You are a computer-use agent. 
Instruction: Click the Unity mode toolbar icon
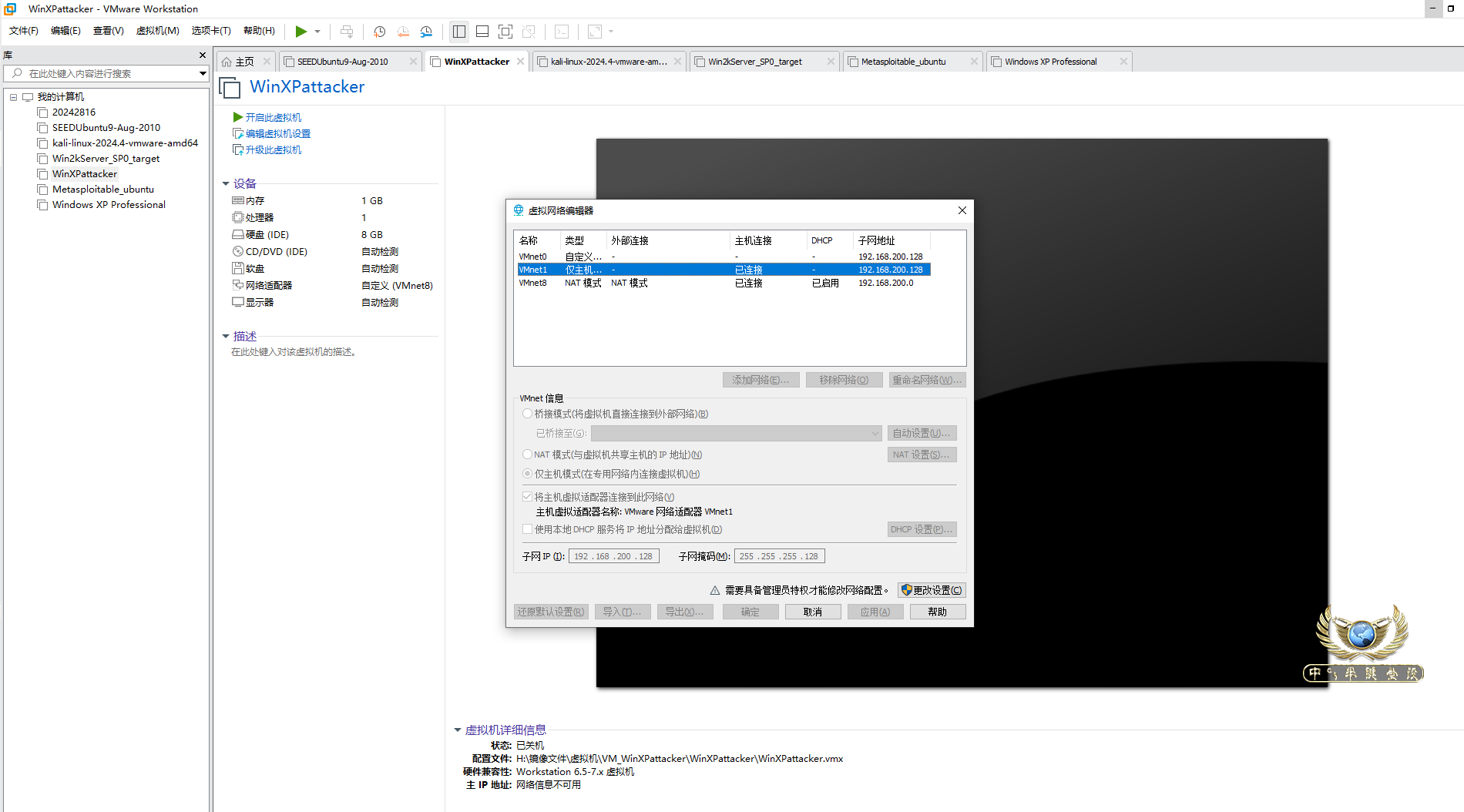pos(529,32)
